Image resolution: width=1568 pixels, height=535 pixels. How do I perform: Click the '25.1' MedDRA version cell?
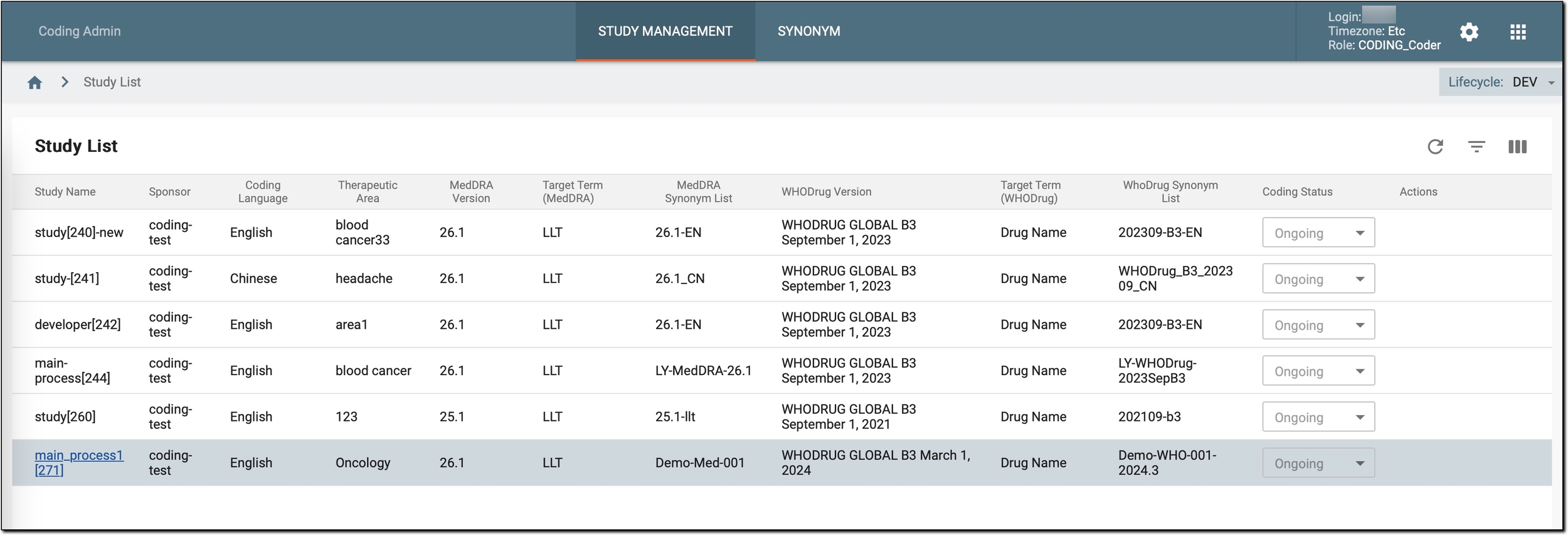[452, 417]
